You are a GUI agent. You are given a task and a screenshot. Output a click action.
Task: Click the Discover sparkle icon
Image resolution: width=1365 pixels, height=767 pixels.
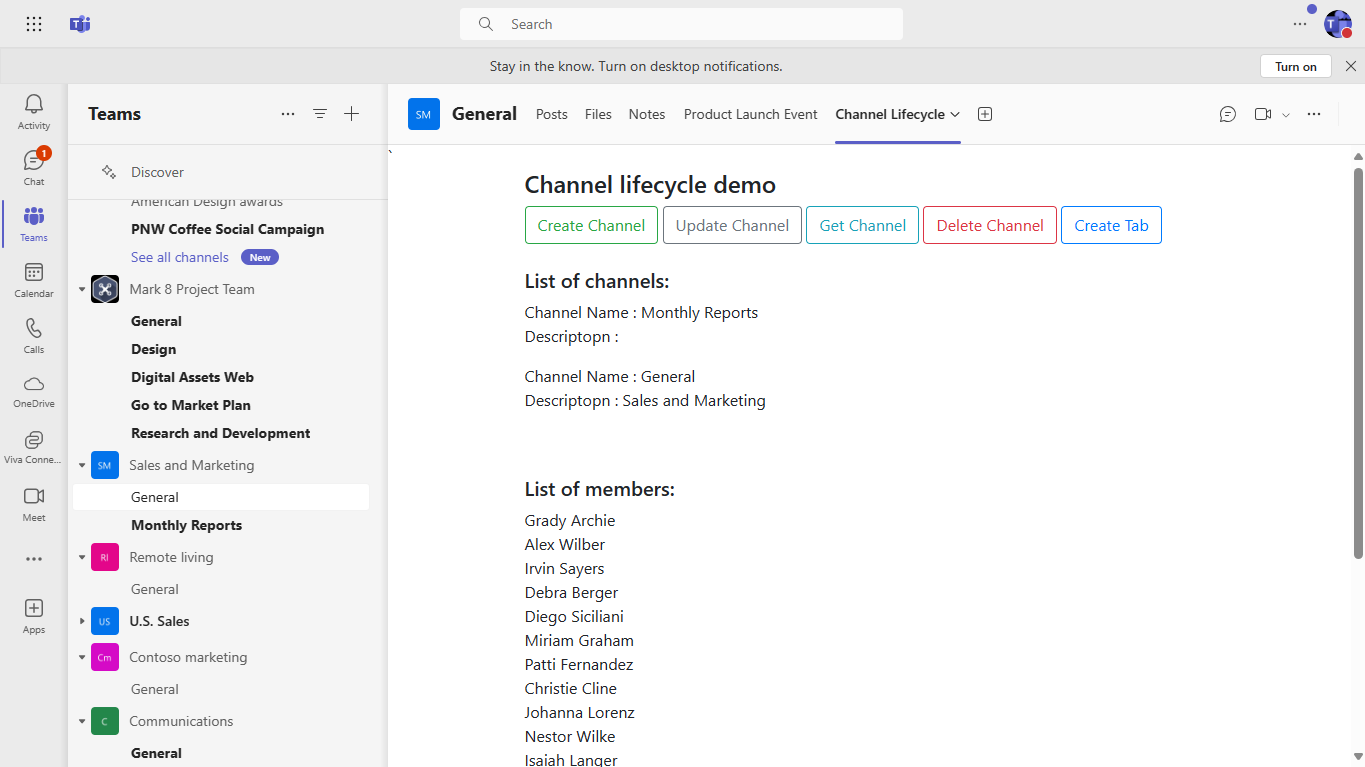coord(109,172)
